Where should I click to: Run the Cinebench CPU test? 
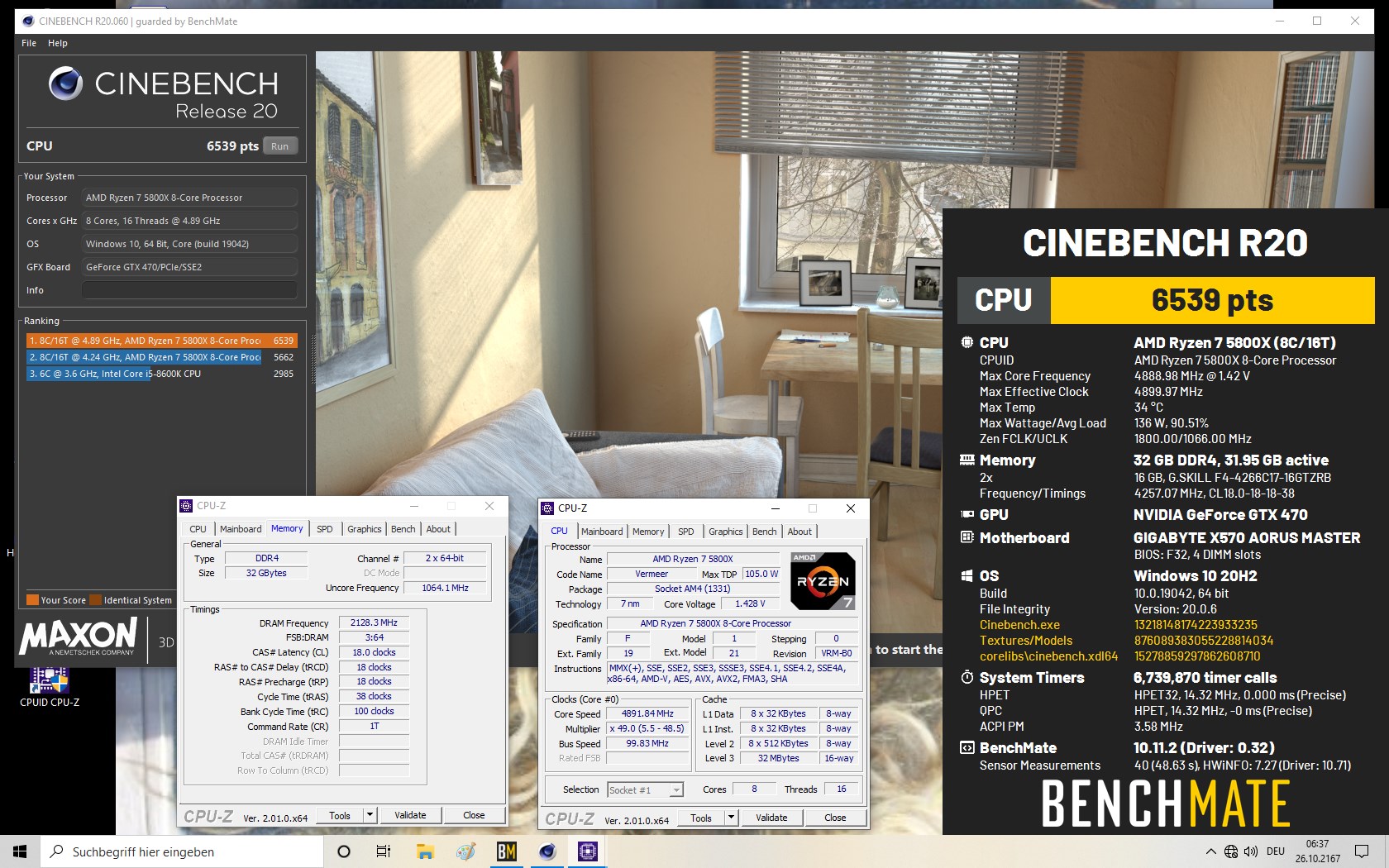(x=280, y=146)
